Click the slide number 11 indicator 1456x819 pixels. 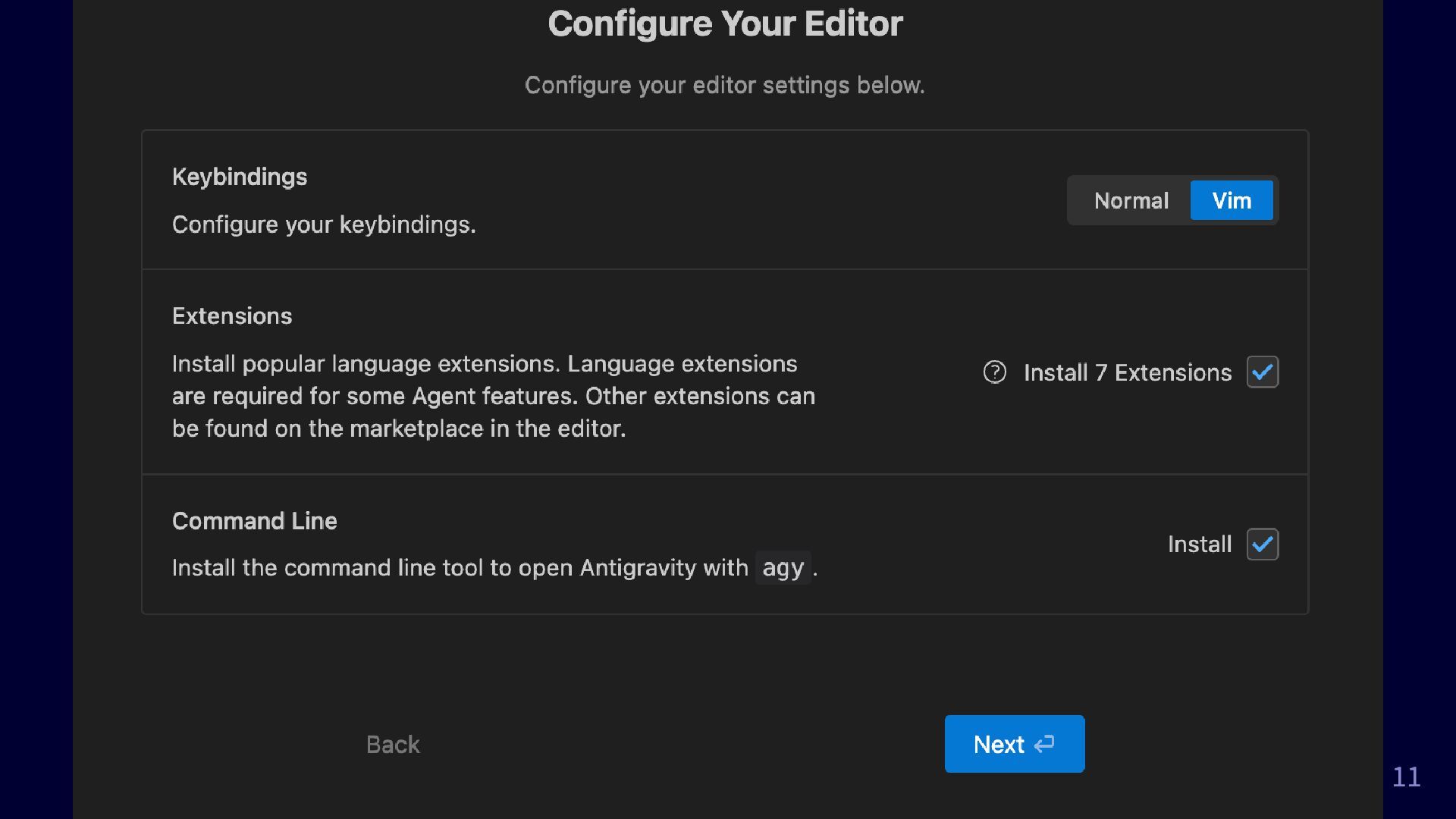point(1406,777)
